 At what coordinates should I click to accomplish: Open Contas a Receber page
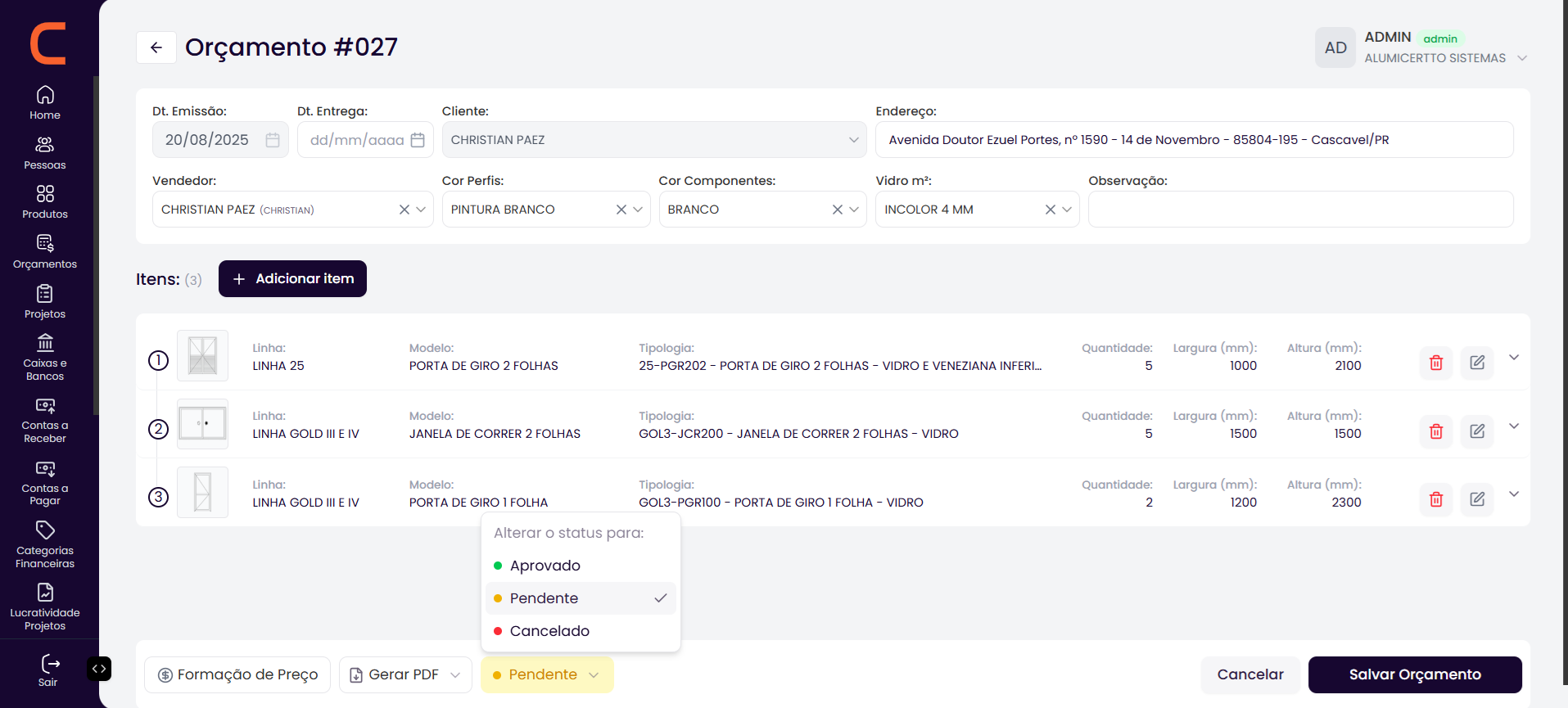[x=45, y=421]
